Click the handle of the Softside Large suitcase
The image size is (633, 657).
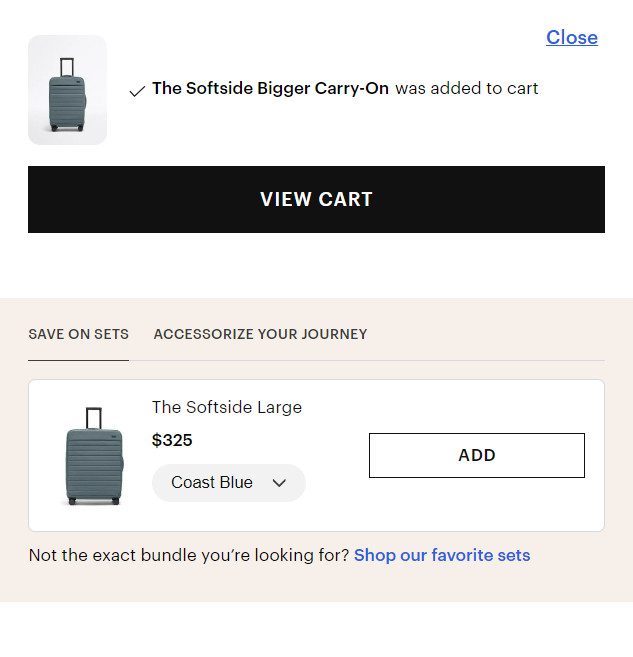point(94,416)
